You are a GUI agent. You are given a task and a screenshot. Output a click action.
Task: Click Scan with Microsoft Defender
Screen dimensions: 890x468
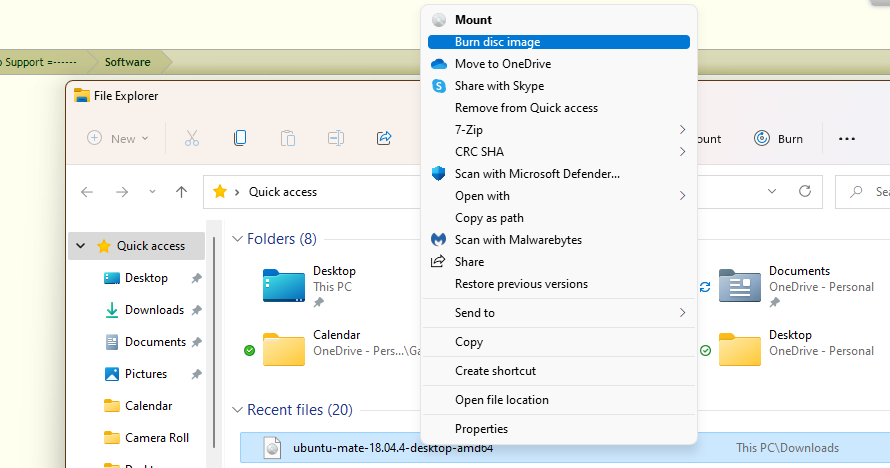[x=559, y=174]
